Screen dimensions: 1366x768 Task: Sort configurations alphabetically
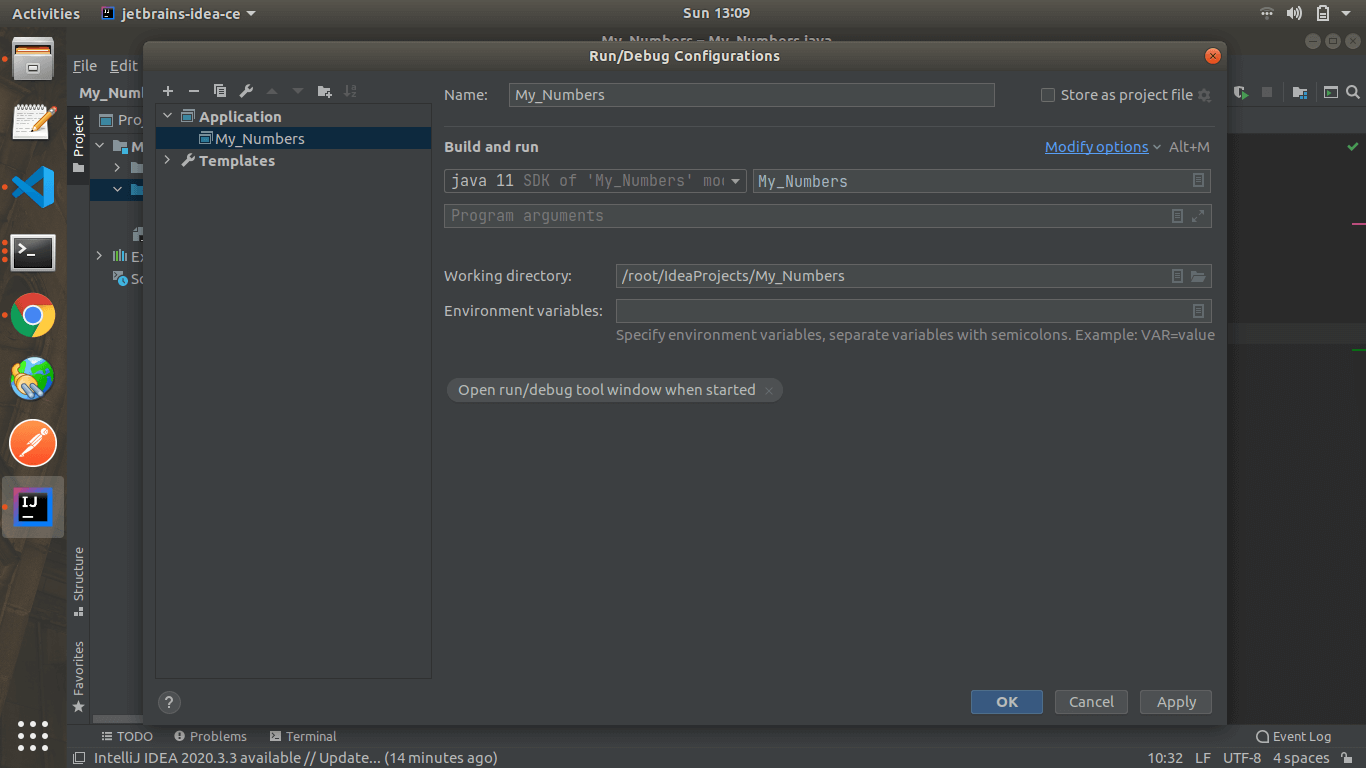tap(350, 91)
